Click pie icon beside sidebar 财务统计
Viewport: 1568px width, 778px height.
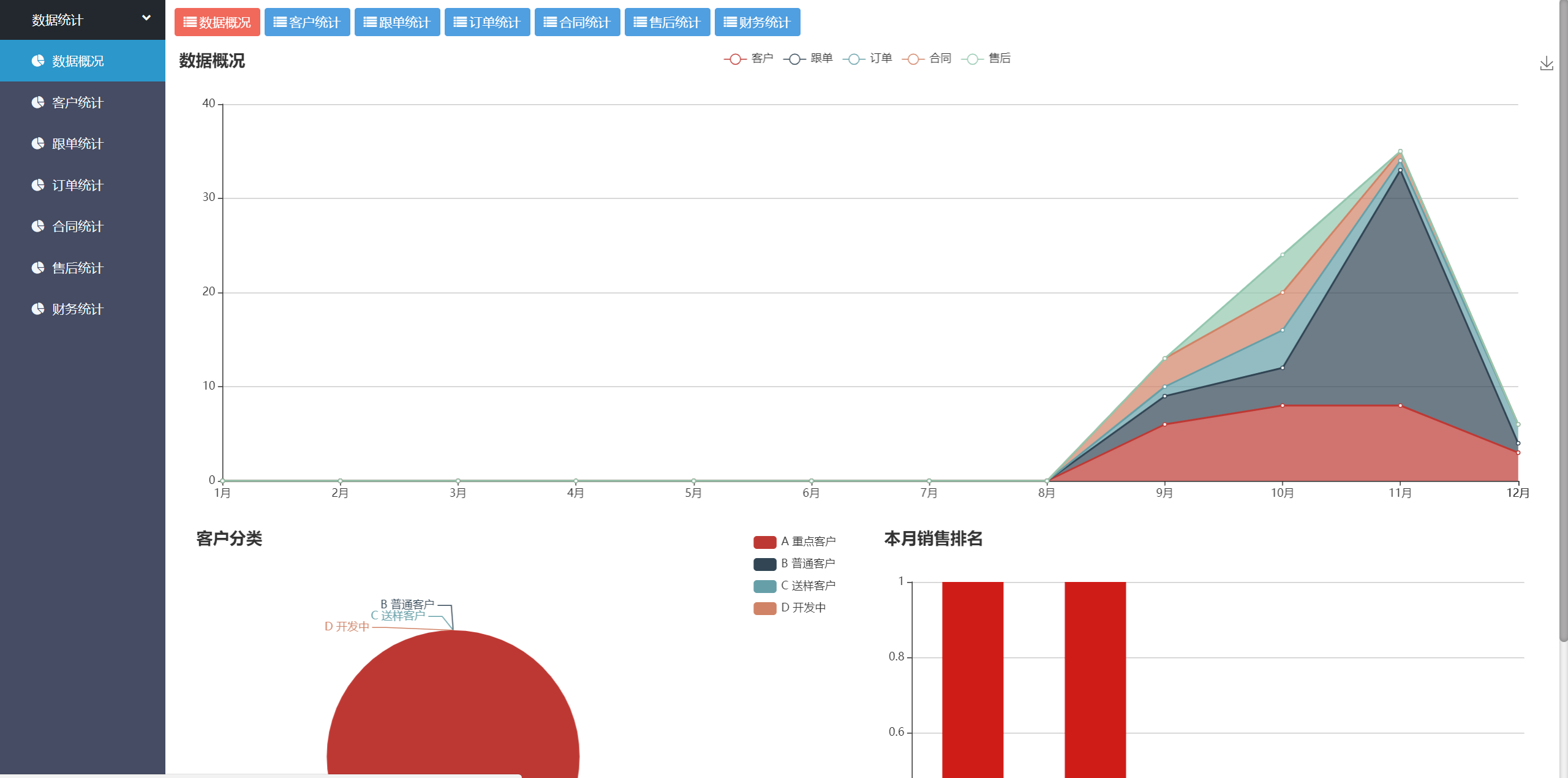(38, 309)
